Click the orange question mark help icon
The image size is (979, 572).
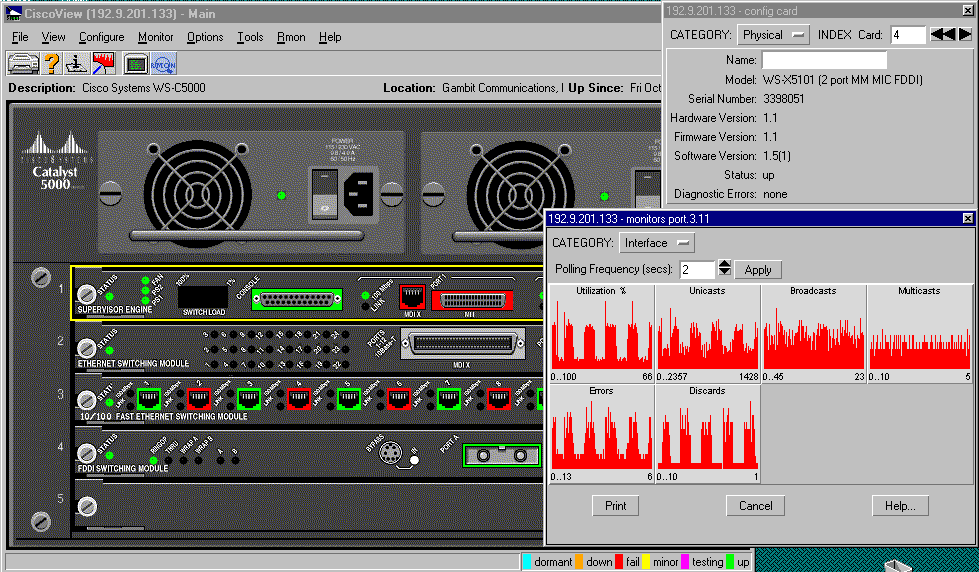pyautogui.click(x=52, y=64)
